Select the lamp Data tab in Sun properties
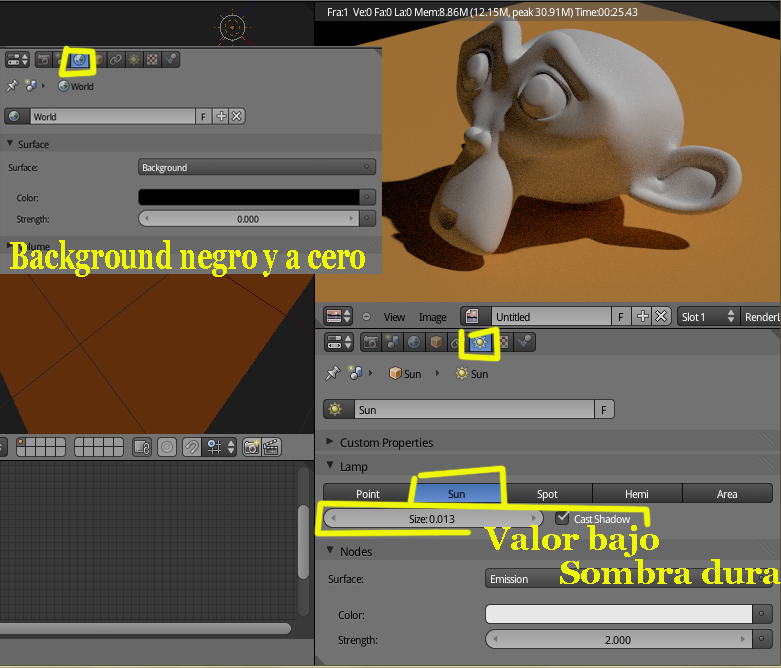 coord(479,342)
